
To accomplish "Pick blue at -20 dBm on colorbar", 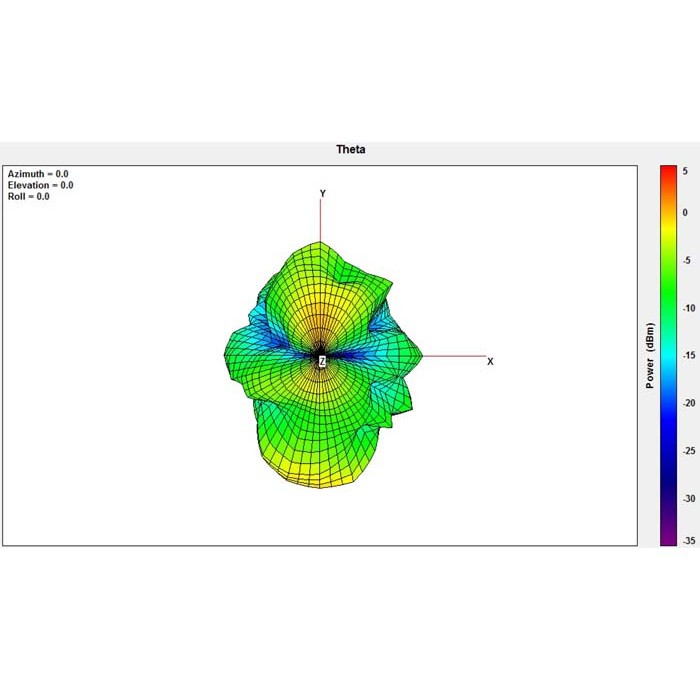I will click(668, 403).
